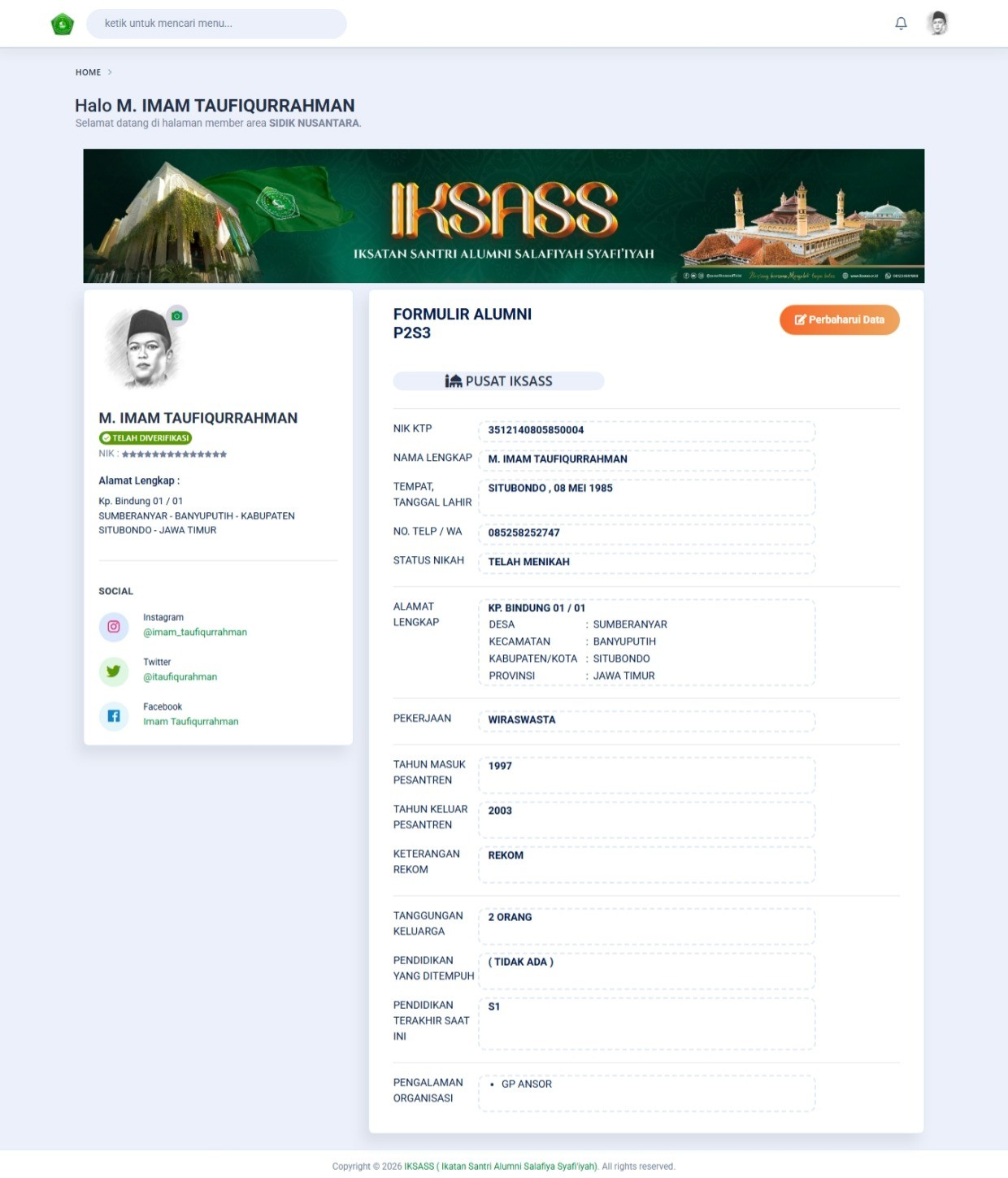This screenshot has height=1178, width=1008.
Task: Click the checkmark on TELAH DIVERIFIKASI badge
Action: (x=106, y=437)
